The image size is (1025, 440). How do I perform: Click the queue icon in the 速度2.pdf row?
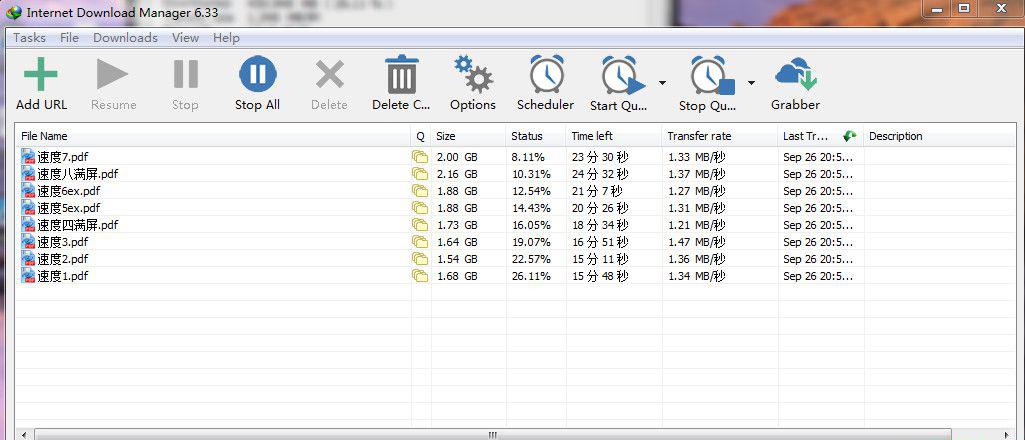point(420,259)
